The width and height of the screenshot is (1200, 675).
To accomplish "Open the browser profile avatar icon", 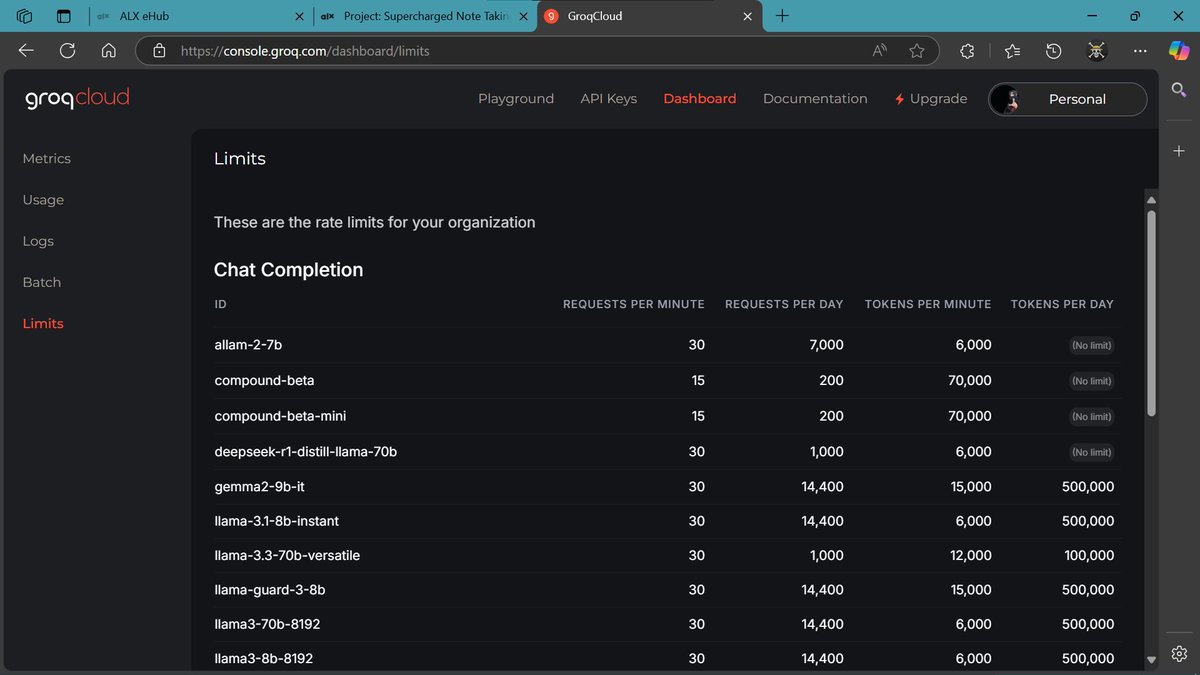I will click(x=1097, y=50).
